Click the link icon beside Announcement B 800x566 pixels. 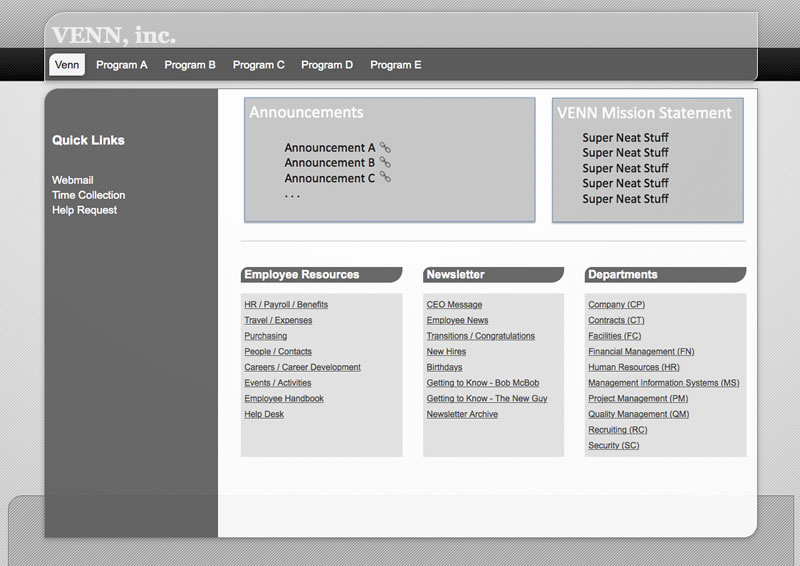pyautogui.click(x=385, y=162)
